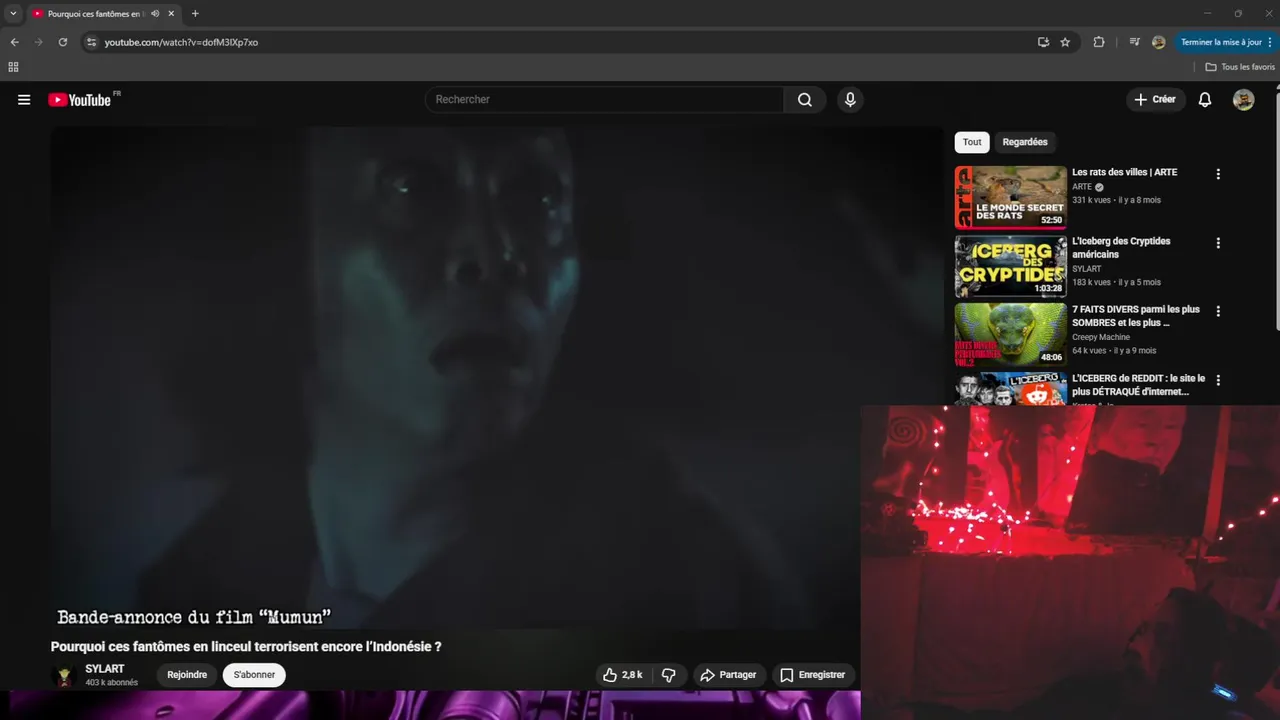Switch to the Pourquoi ces fantômes tab
Screen dimensions: 1280x720
[x=96, y=14]
